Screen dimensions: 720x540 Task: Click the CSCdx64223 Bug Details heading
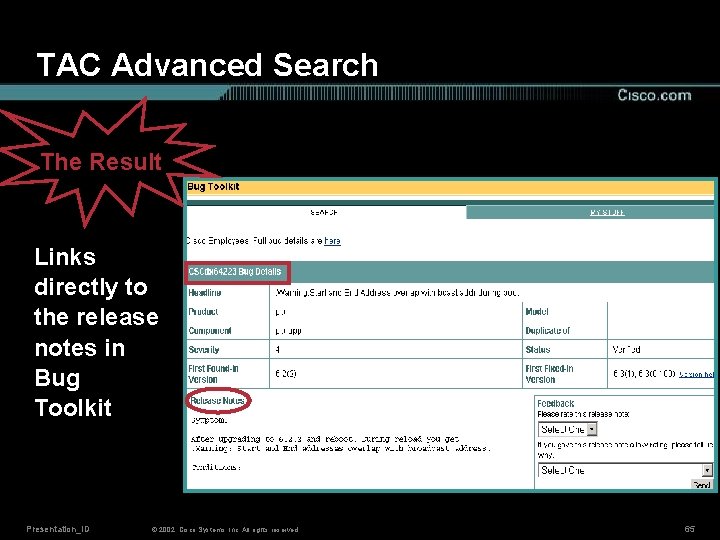click(235, 271)
